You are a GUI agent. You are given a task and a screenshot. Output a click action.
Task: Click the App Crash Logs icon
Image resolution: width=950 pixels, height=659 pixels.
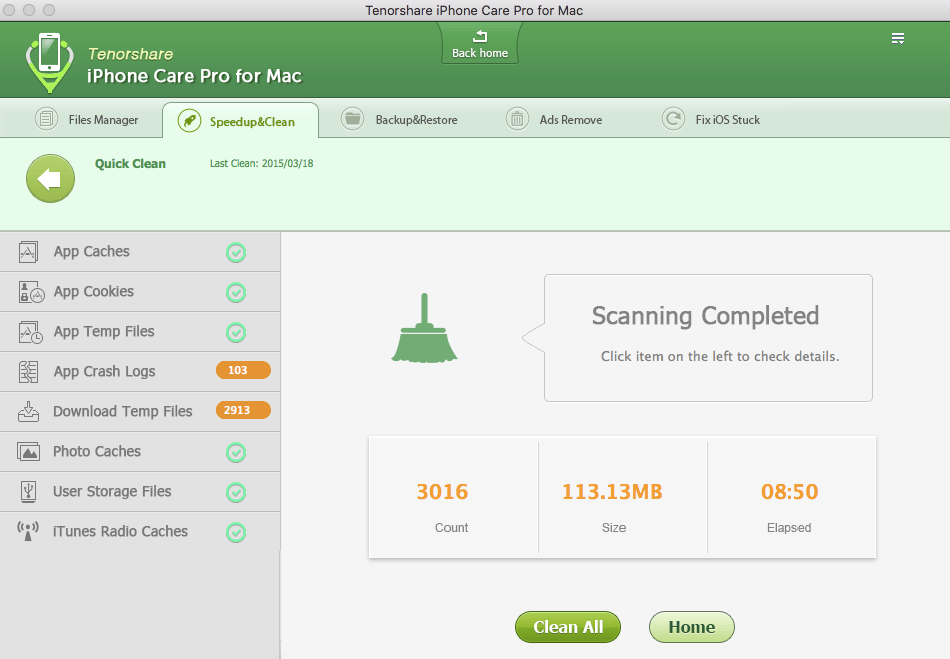(x=28, y=372)
